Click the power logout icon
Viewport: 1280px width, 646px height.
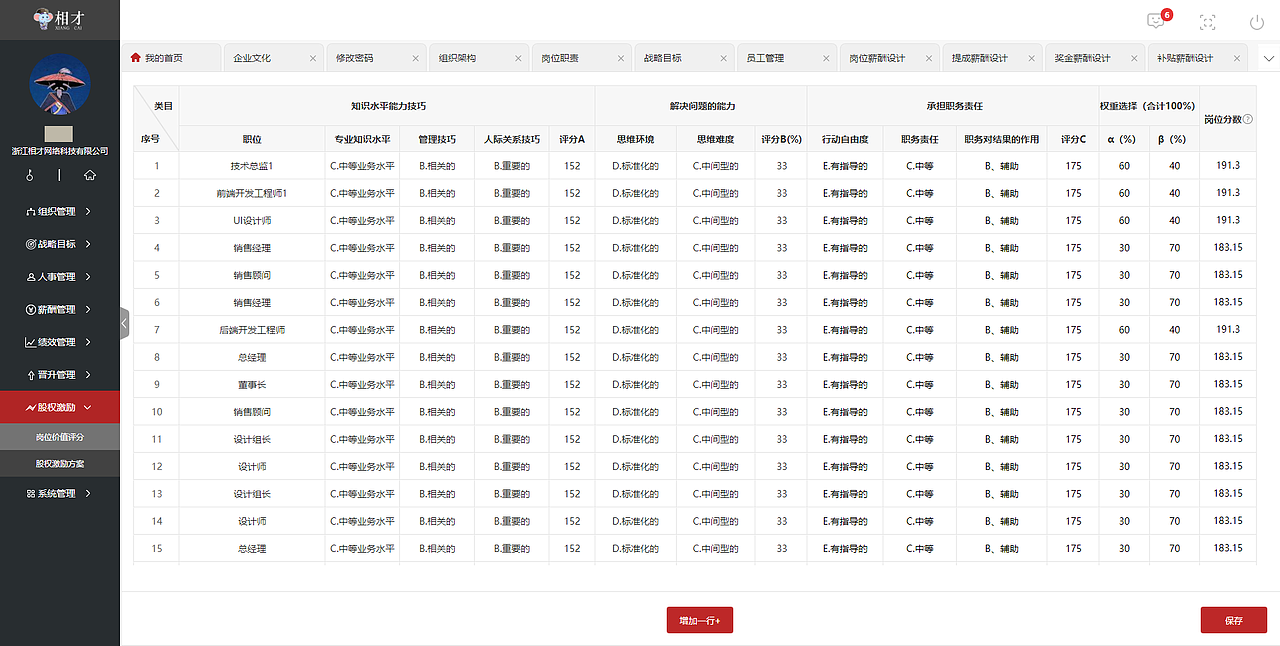tap(1256, 21)
